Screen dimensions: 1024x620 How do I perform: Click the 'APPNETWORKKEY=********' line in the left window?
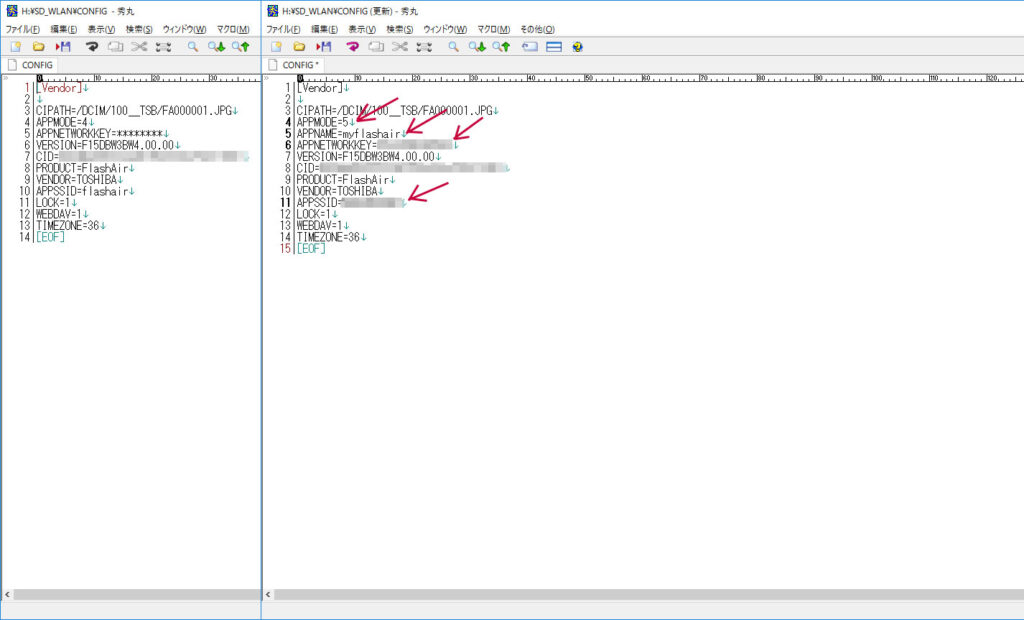point(99,134)
